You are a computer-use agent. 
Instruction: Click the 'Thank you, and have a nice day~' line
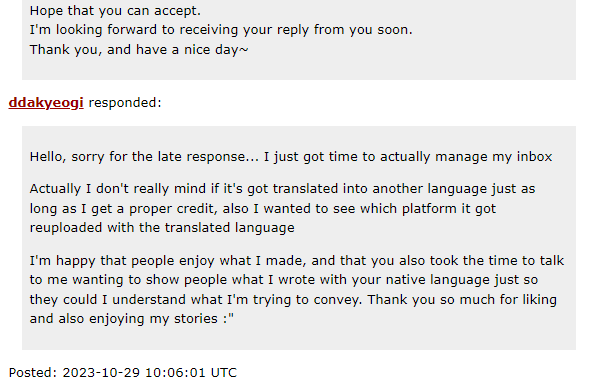(139, 50)
